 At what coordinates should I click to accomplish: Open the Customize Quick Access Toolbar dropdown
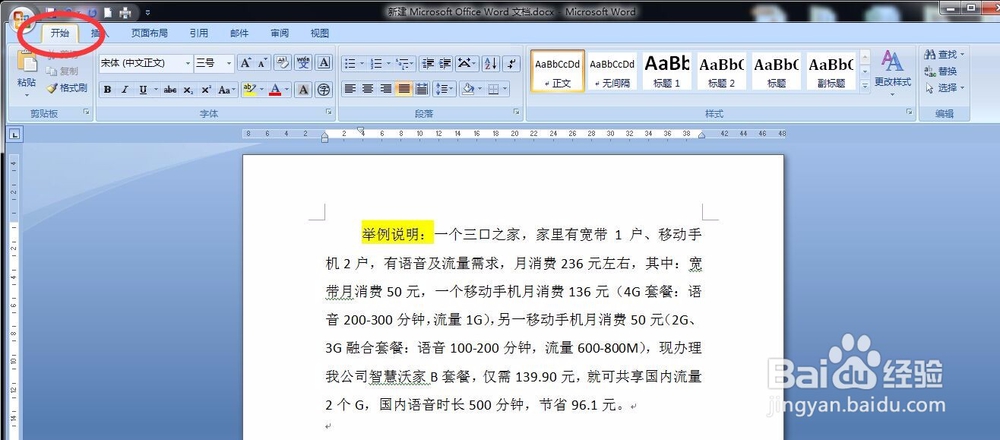(x=148, y=12)
